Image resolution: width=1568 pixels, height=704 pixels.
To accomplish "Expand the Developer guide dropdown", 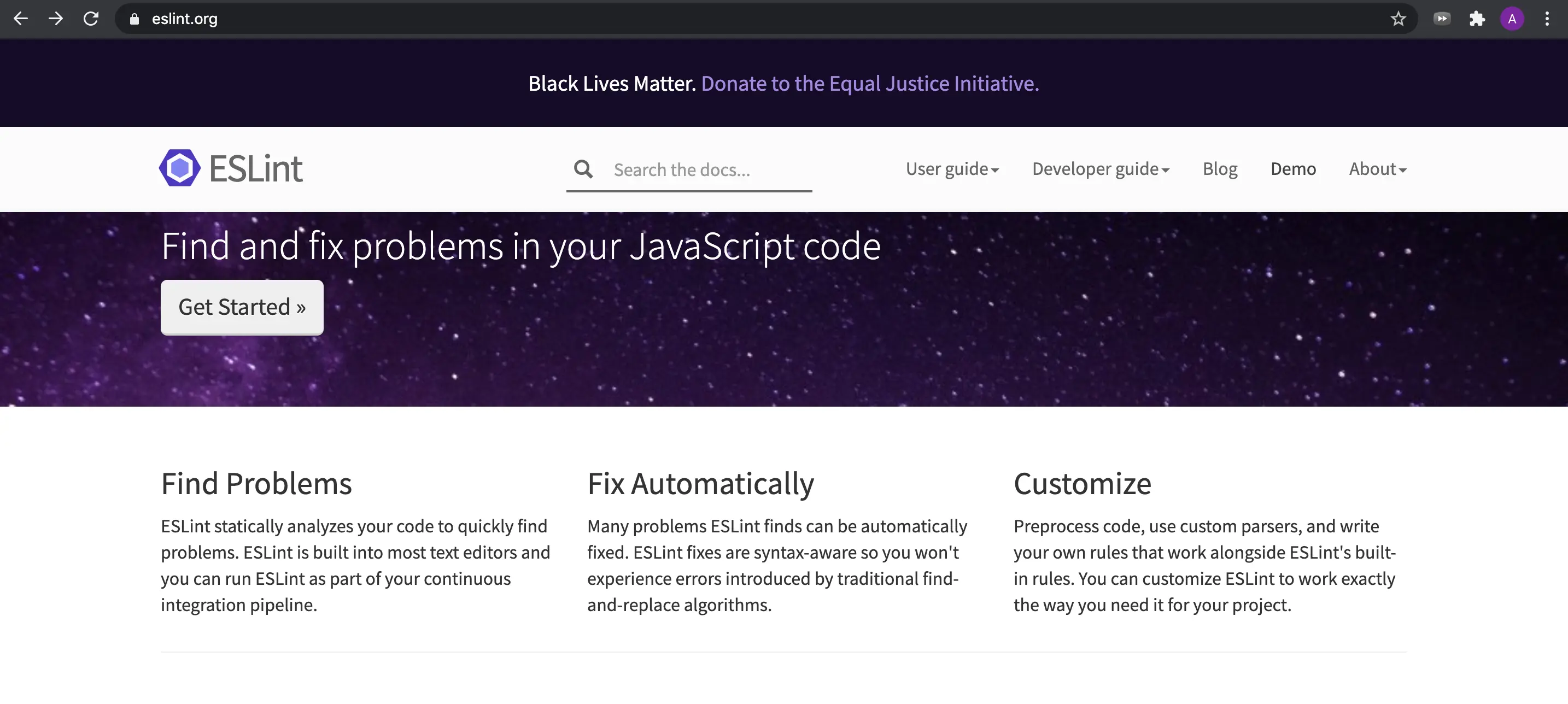I will 1100,168.
